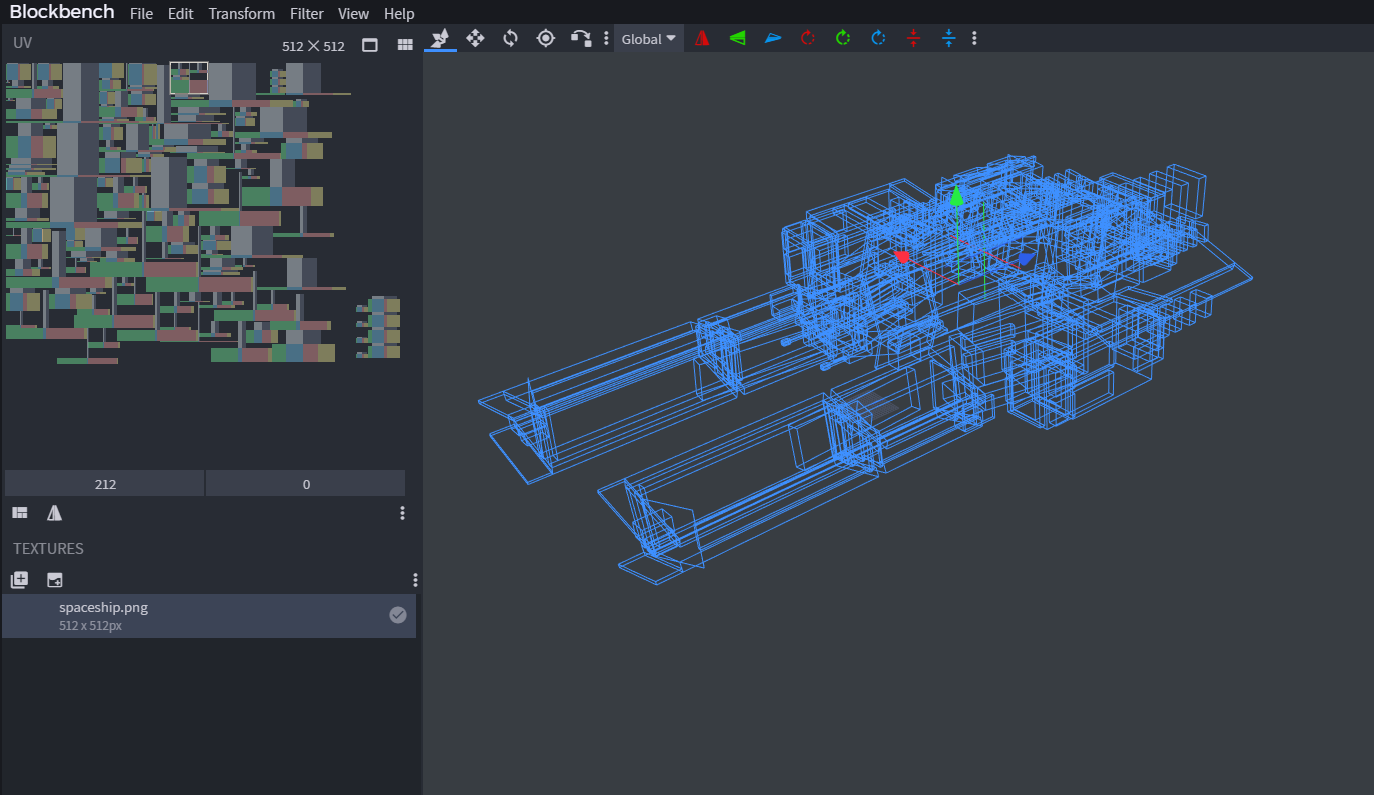The height and width of the screenshot is (795, 1374).
Task: Open the Transform menu
Action: tap(241, 14)
